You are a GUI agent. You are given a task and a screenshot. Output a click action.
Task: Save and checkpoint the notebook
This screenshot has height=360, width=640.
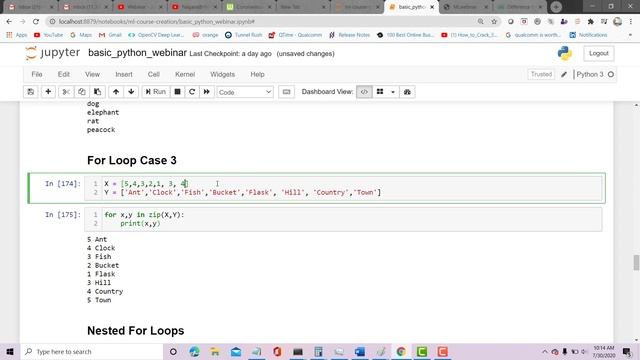[31, 92]
